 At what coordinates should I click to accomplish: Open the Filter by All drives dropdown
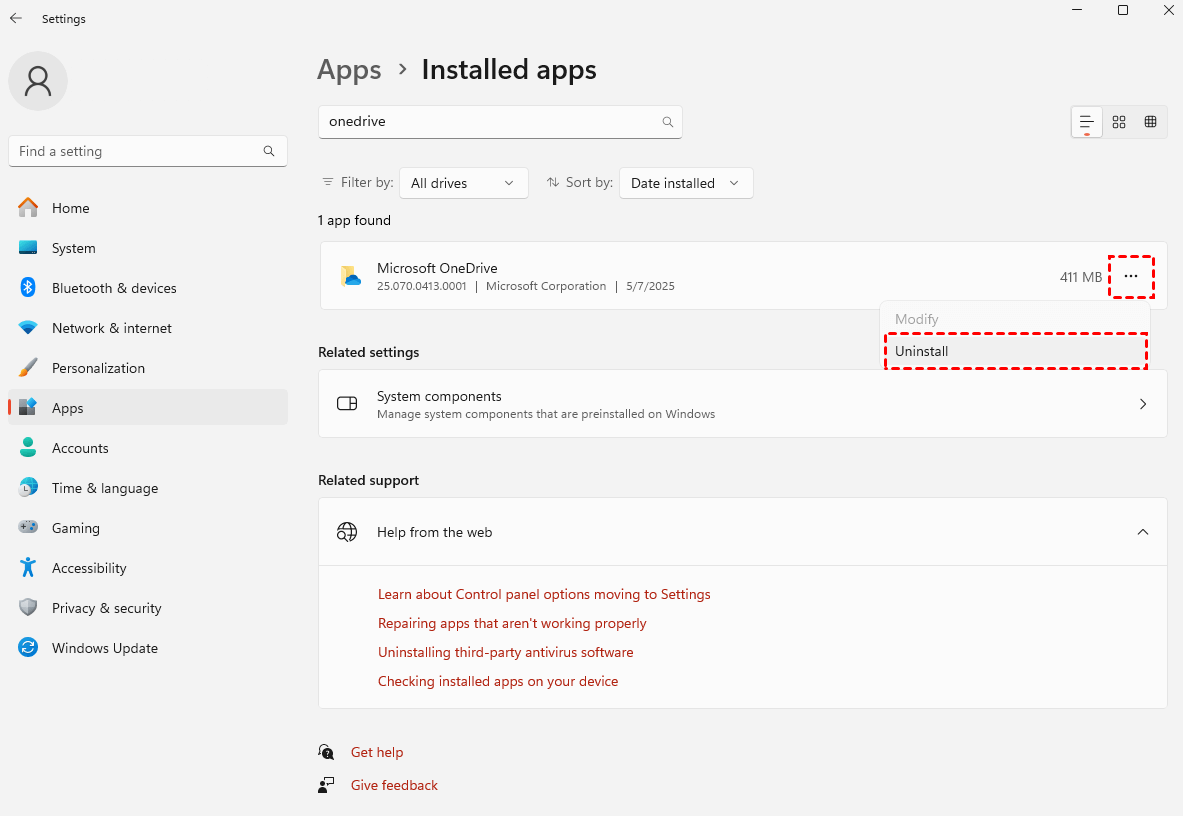pyautogui.click(x=463, y=183)
